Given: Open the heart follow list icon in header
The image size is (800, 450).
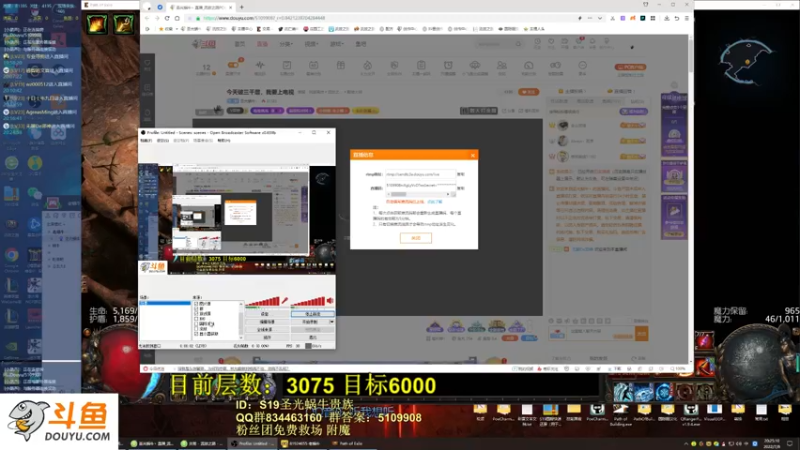Looking at the screenshot, I should [551, 42].
